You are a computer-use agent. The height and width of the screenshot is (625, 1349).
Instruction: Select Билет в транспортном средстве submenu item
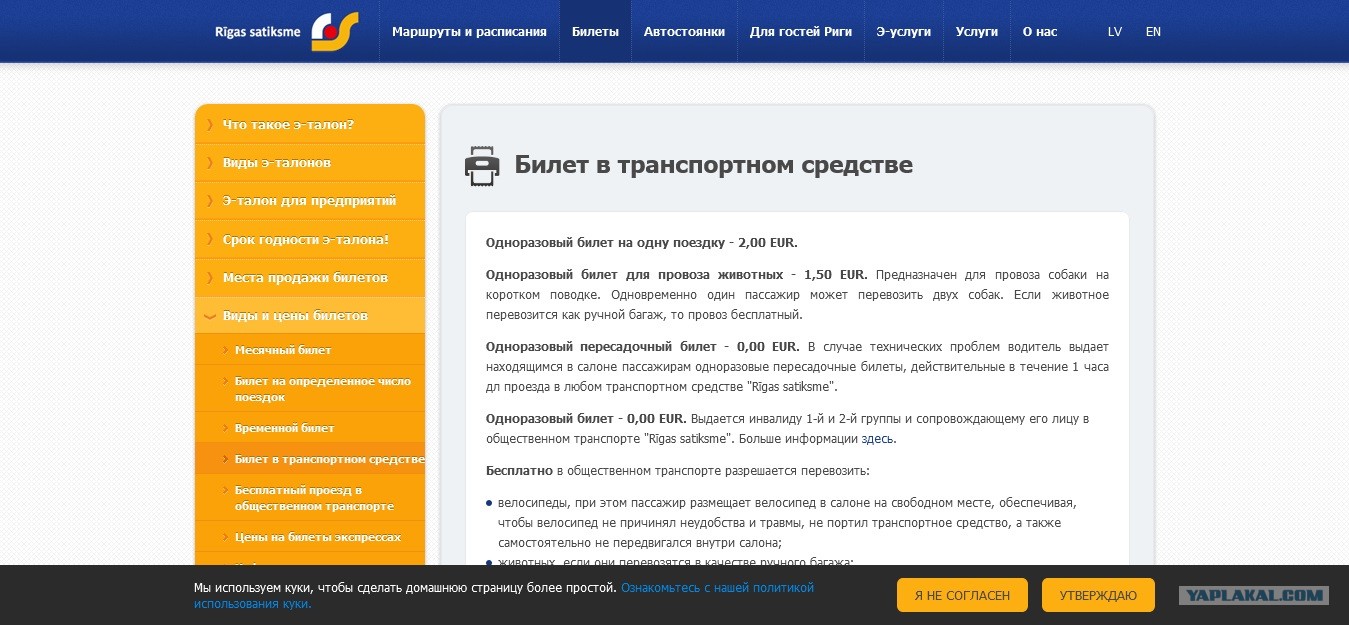point(310,459)
